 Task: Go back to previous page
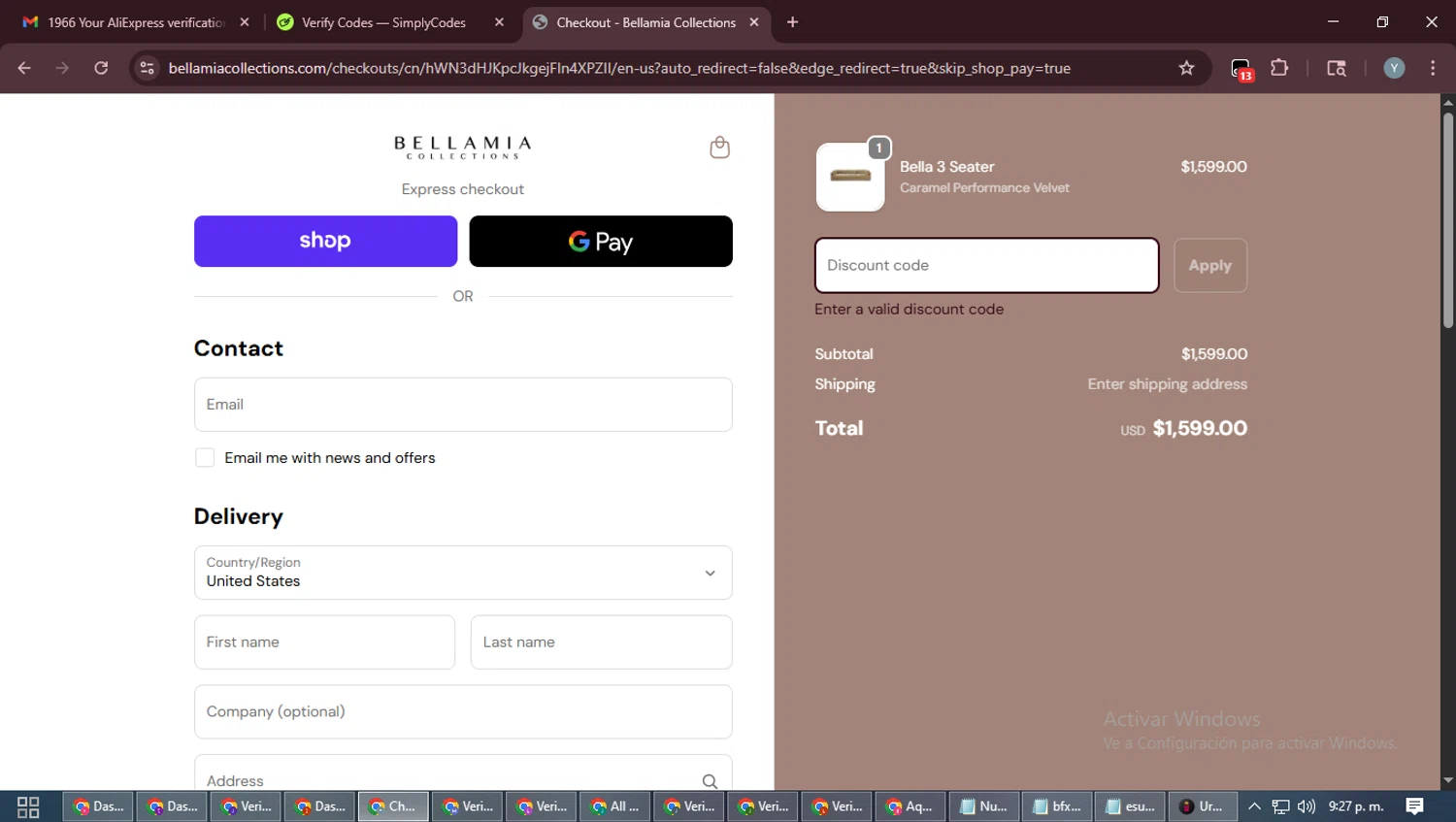point(24,68)
